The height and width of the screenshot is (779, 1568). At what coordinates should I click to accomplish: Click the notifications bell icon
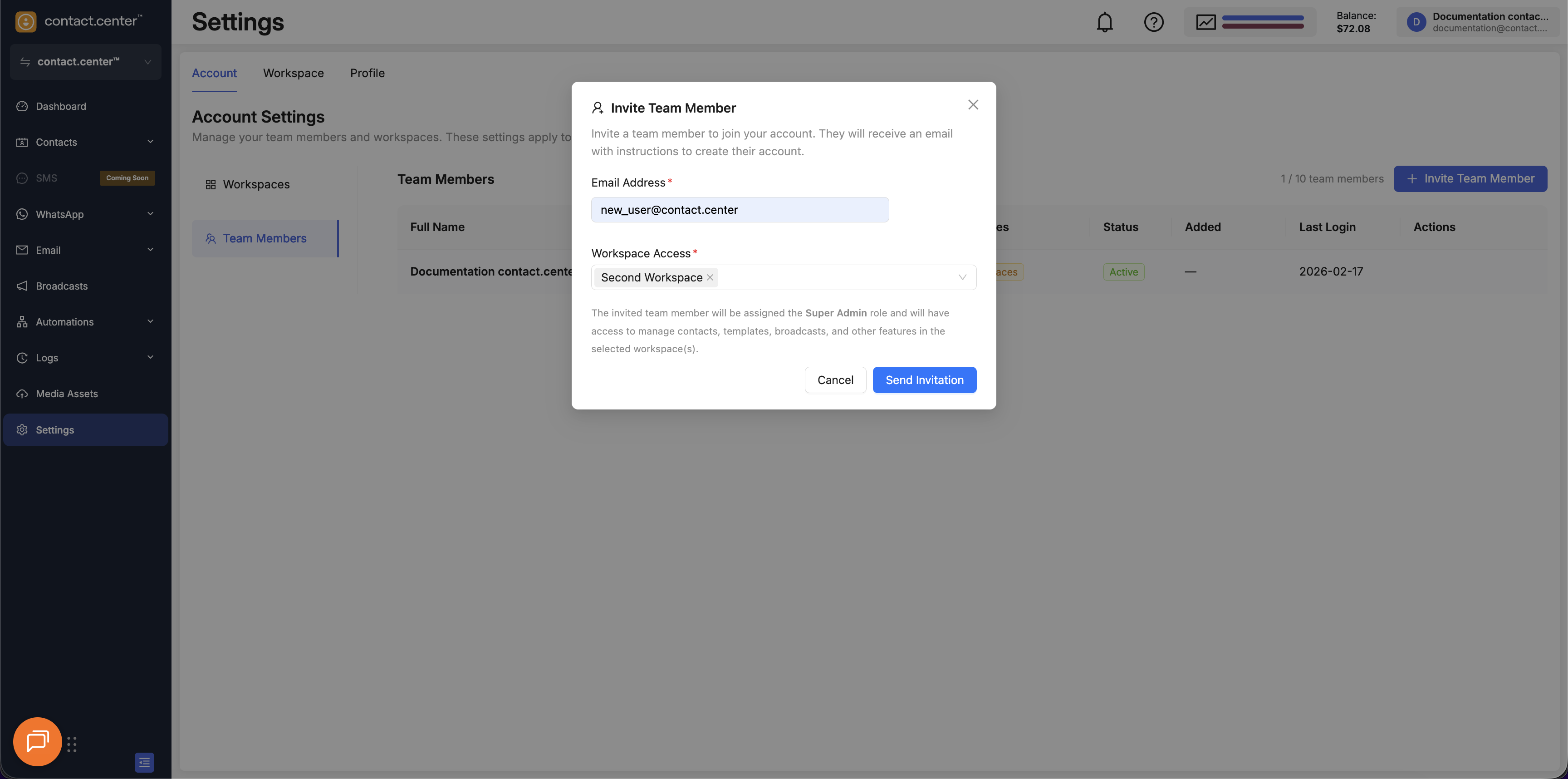coord(1104,23)
